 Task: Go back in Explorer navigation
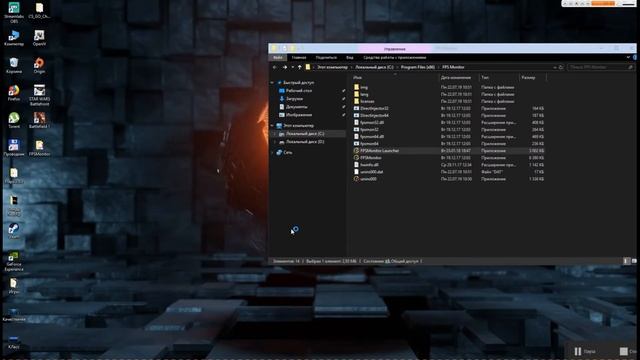click(x=275, y=67)
